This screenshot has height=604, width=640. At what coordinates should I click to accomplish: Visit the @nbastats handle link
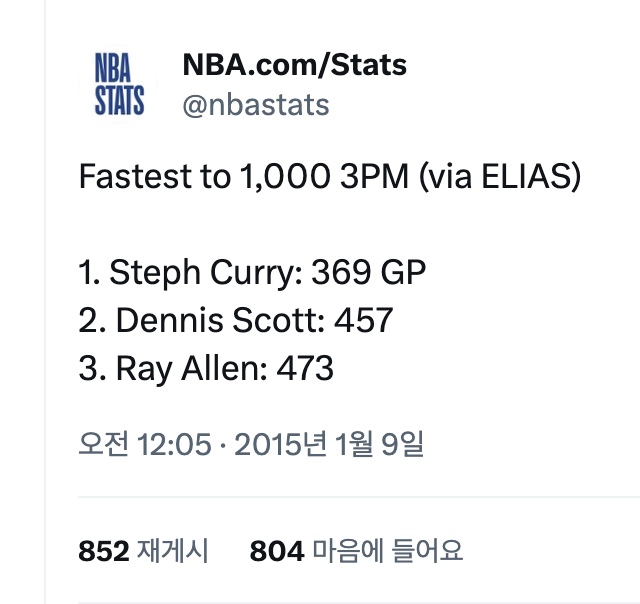point(255,105)
